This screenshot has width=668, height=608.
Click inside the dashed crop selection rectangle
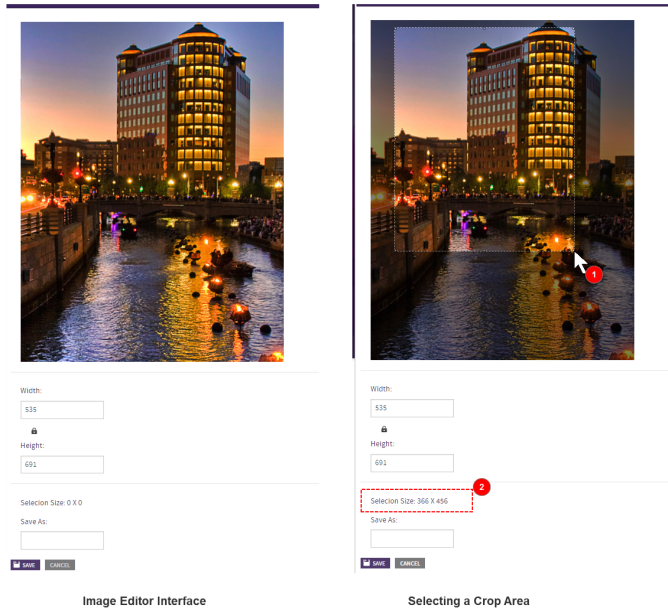click(484, 140)
